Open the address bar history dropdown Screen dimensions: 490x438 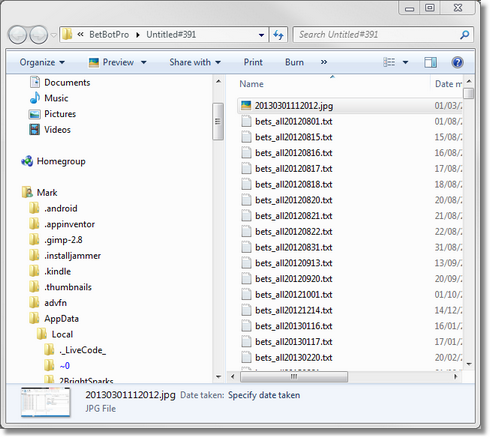(x=261, y=35)
